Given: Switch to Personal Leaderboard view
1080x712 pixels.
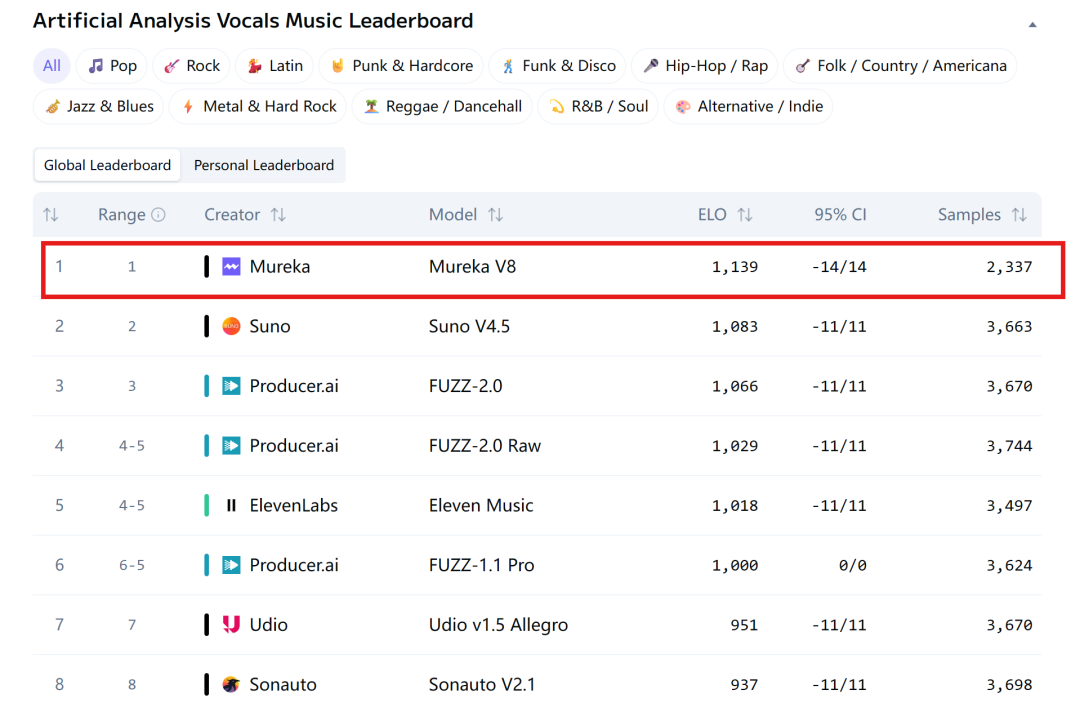Looking at the screenshot, I should 264,165.
